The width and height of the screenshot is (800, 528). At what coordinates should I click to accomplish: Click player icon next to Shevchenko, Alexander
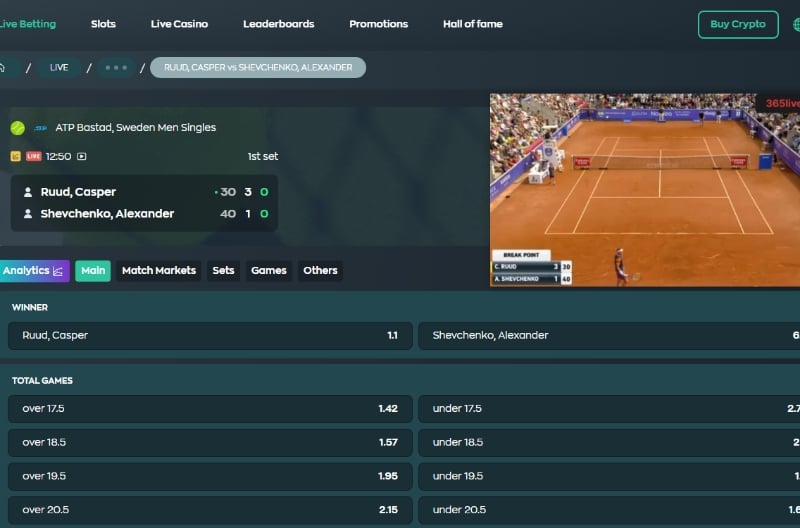click(x=28, y=214)
